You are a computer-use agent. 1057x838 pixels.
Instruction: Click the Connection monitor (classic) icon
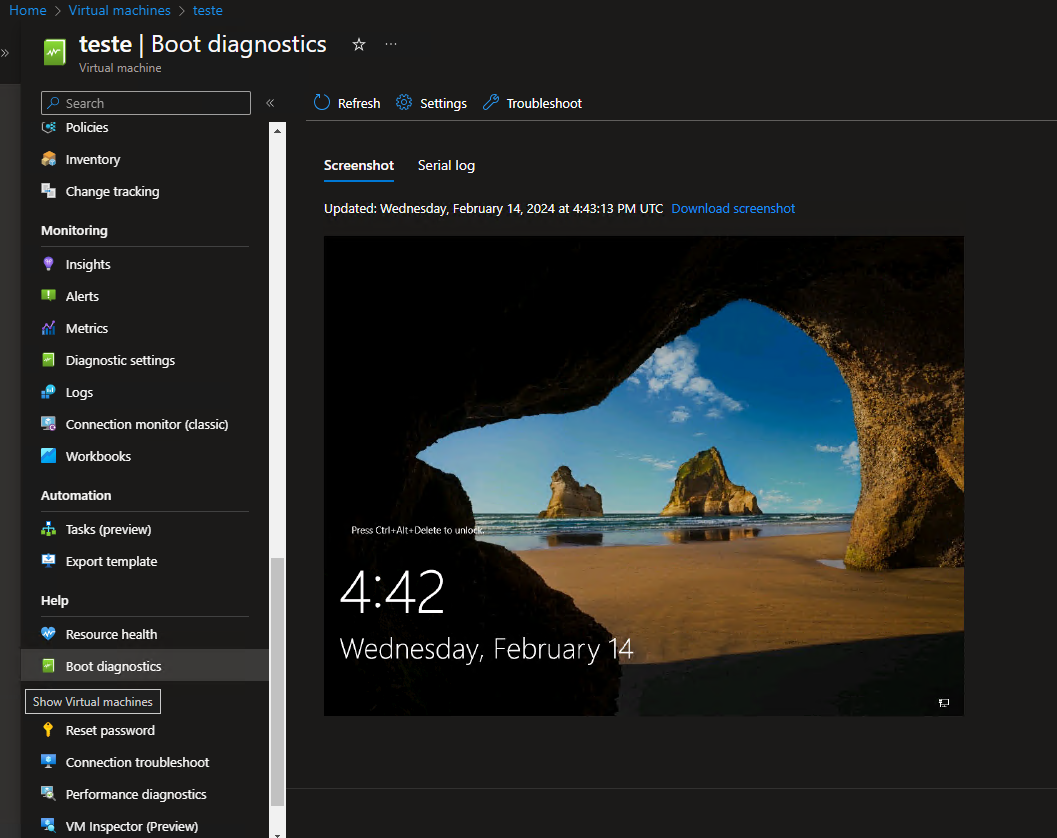49,423
